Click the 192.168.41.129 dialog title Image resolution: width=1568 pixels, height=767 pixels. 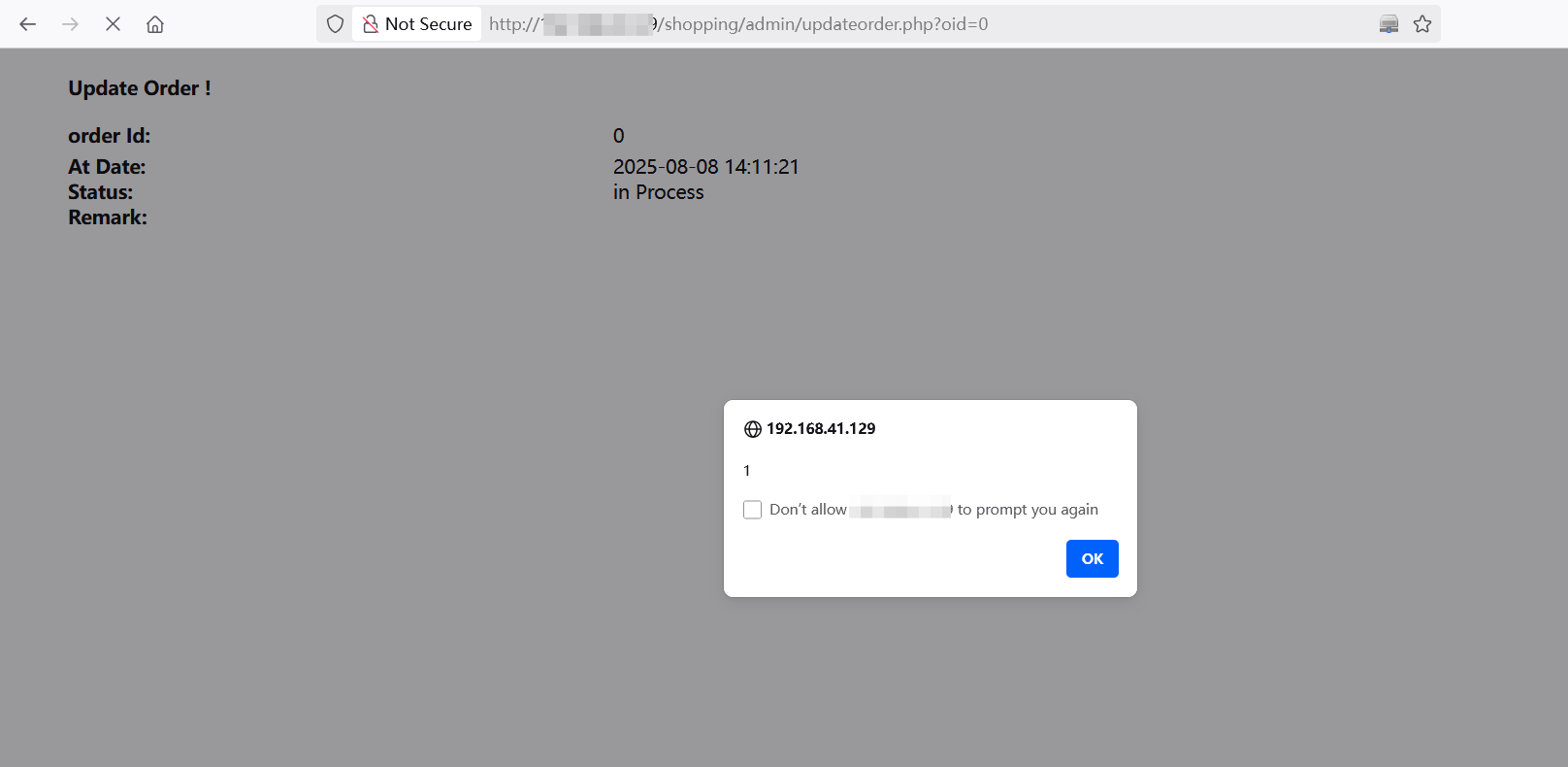coord(821,428)
